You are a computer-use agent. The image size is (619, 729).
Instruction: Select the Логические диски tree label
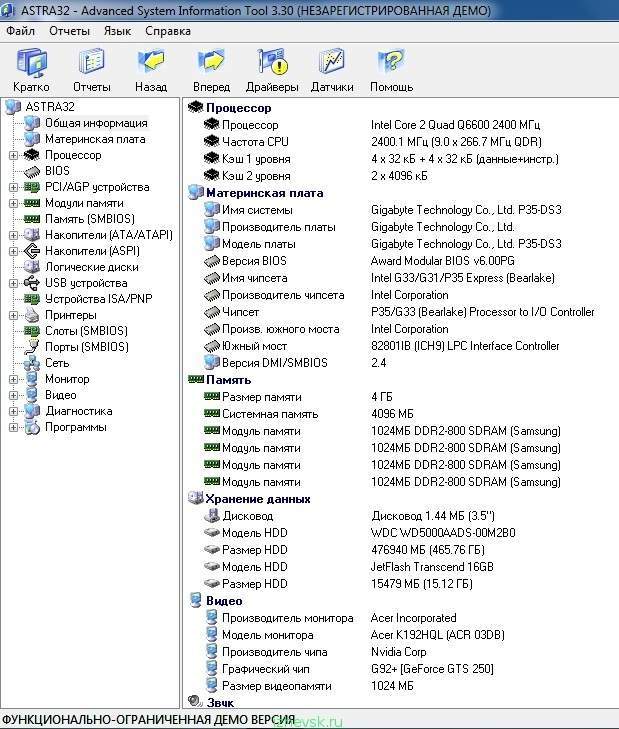92,267
